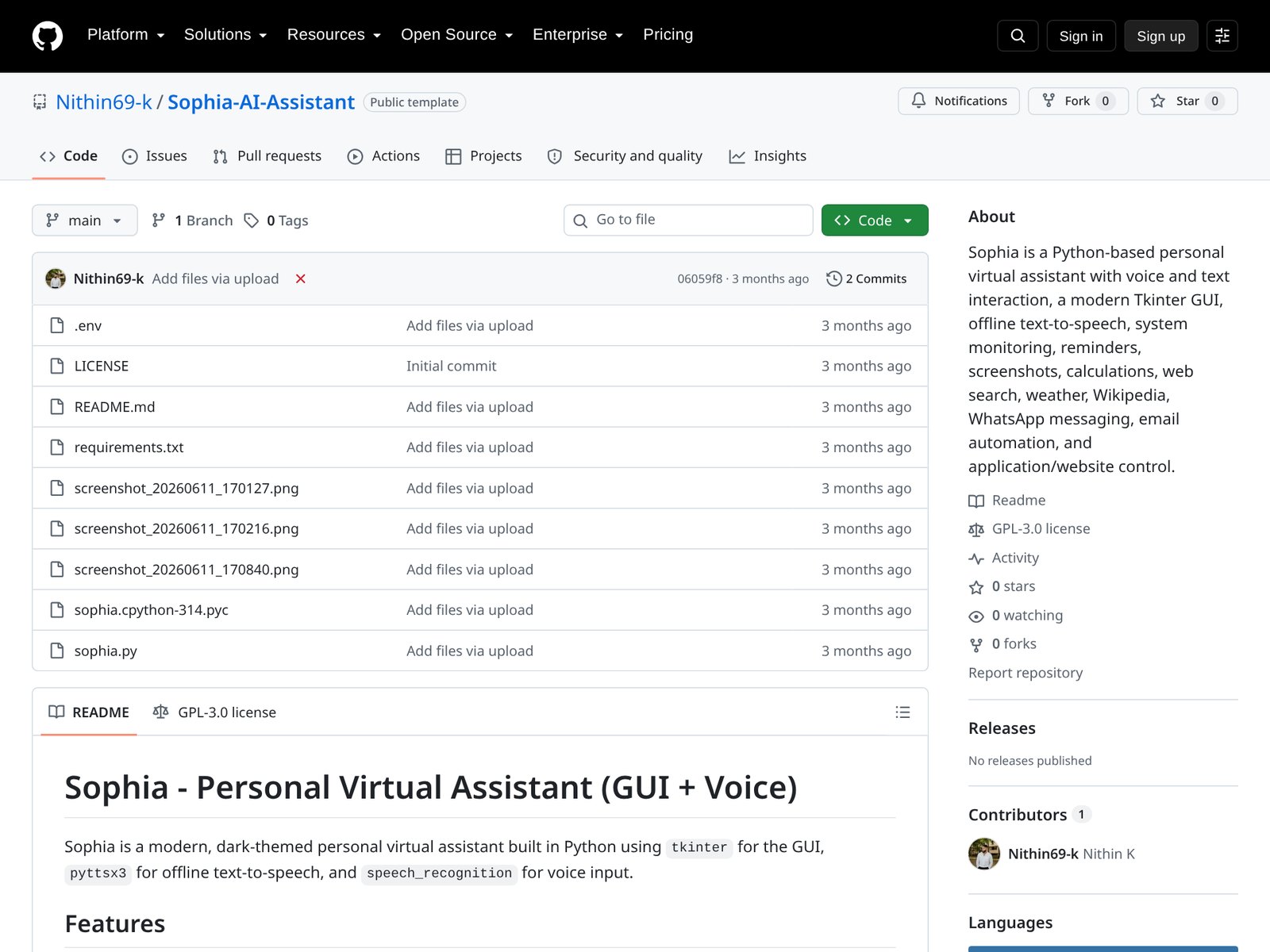Click the scales icon beside GPL-3.0 license in About
Screen dimensions: 1270x952
click(976, 529)
